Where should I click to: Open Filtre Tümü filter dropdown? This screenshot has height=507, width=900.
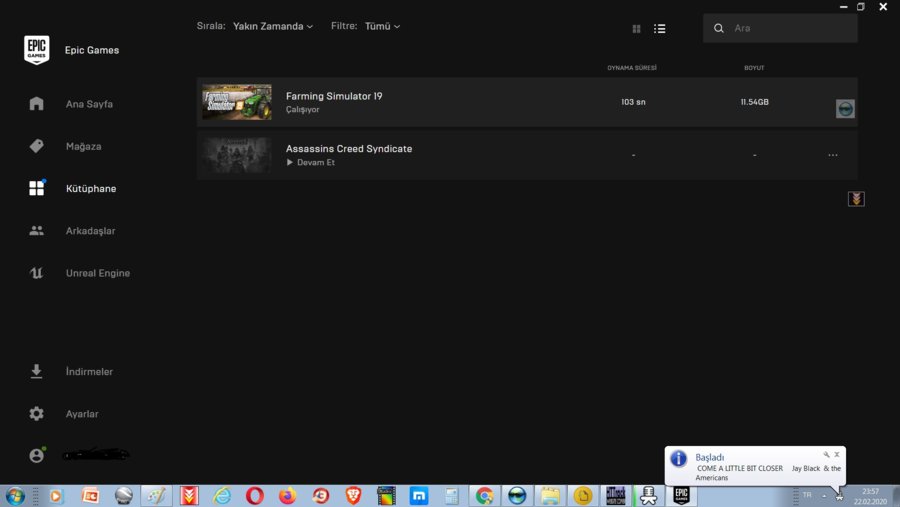[382, 26]
